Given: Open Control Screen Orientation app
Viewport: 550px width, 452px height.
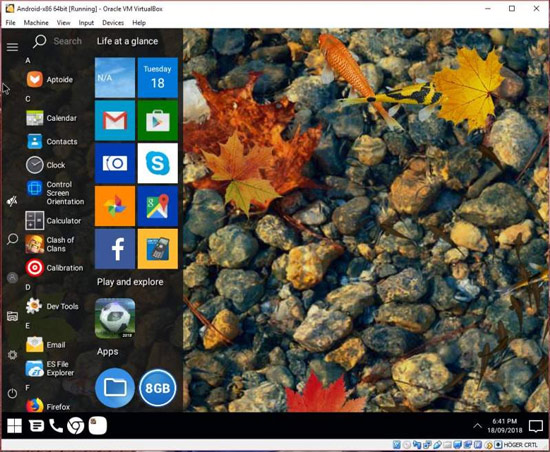Looking at the screenshot, I should (x=55, y=193).
